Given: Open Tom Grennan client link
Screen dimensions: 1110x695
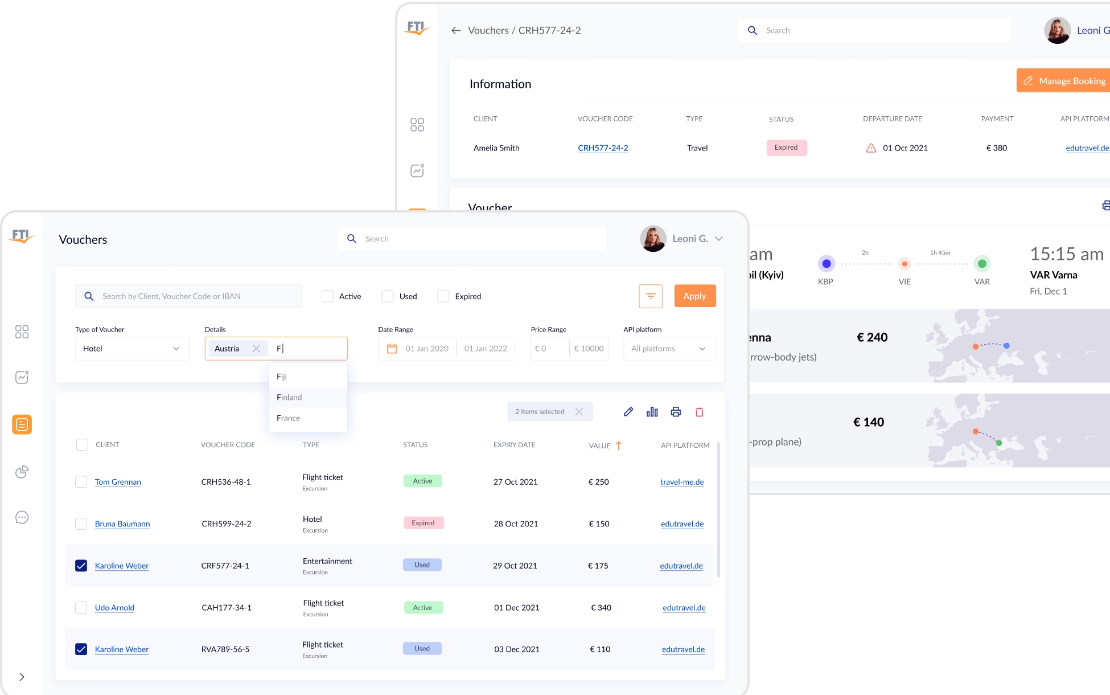Looking at the screenshot, I should click(x=118, y=482).
